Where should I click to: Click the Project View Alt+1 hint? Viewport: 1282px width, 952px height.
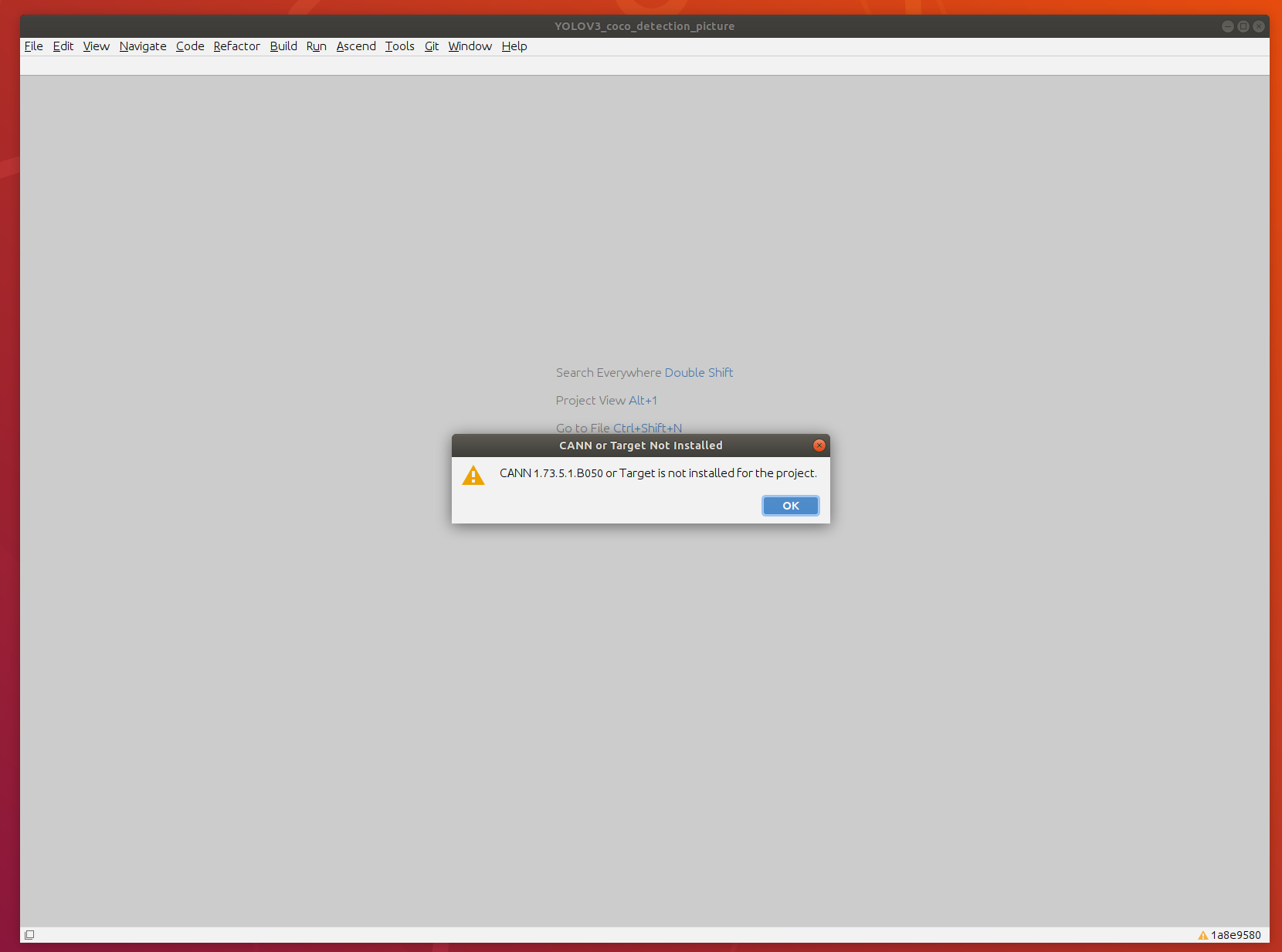[606, 400]
